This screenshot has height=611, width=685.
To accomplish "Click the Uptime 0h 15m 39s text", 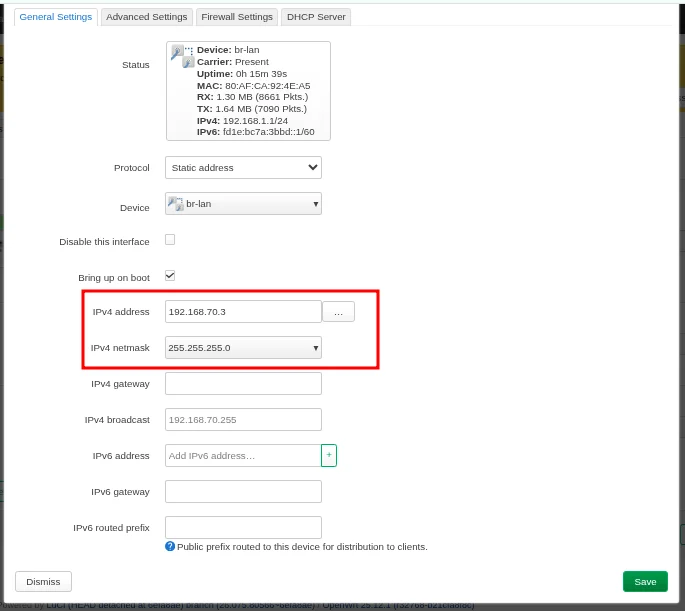I will click(242, 74).
